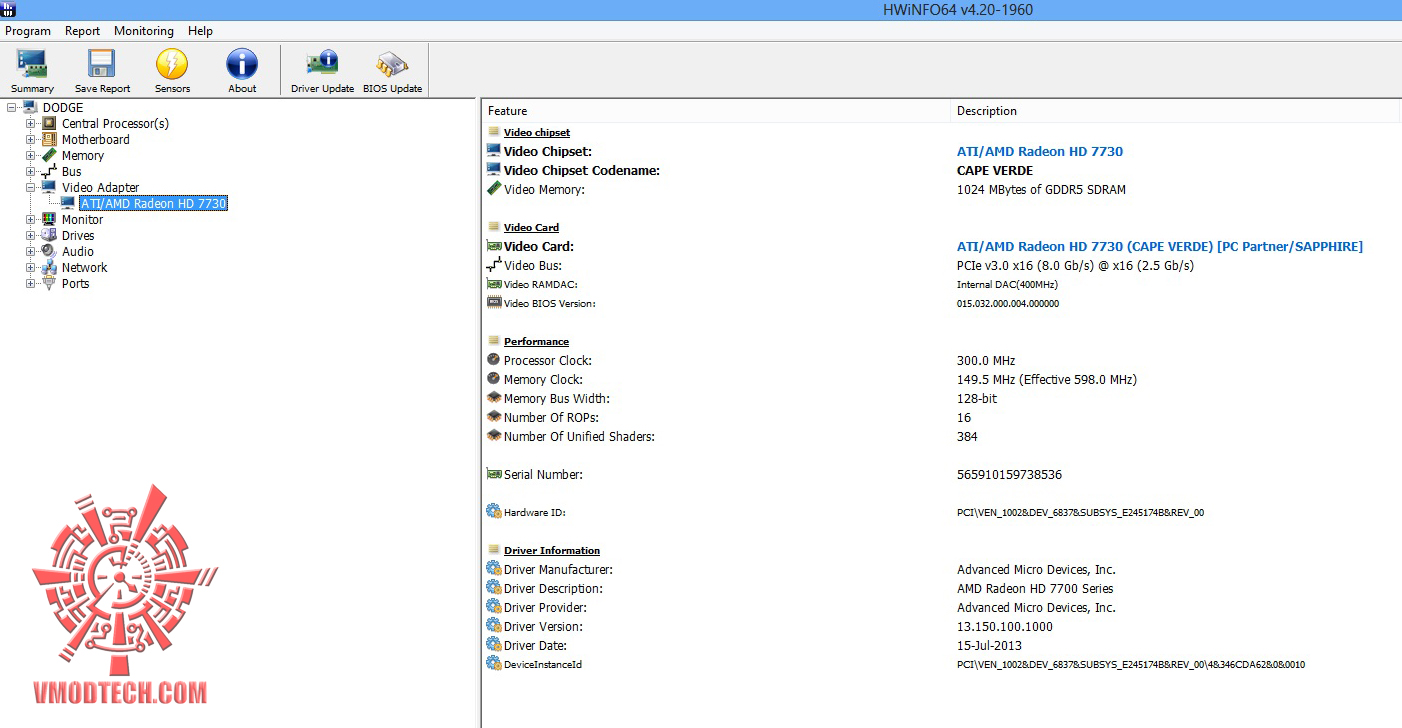Expand the Ports tree node
1402x728 pixels.
click(31, 283)
